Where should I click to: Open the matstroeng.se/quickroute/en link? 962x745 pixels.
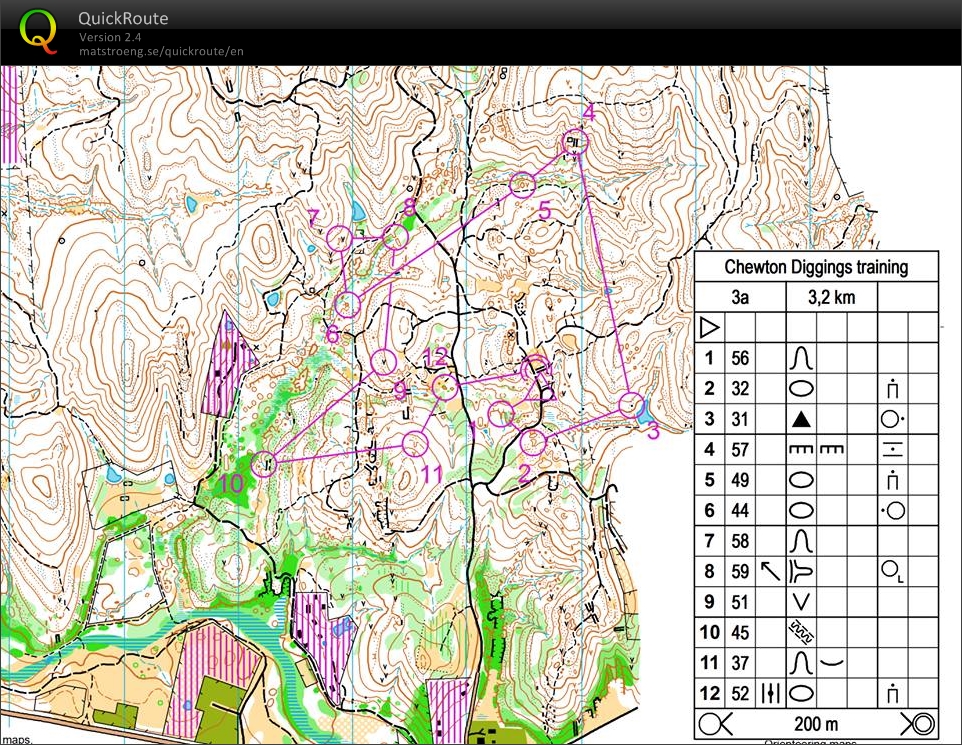161,51
